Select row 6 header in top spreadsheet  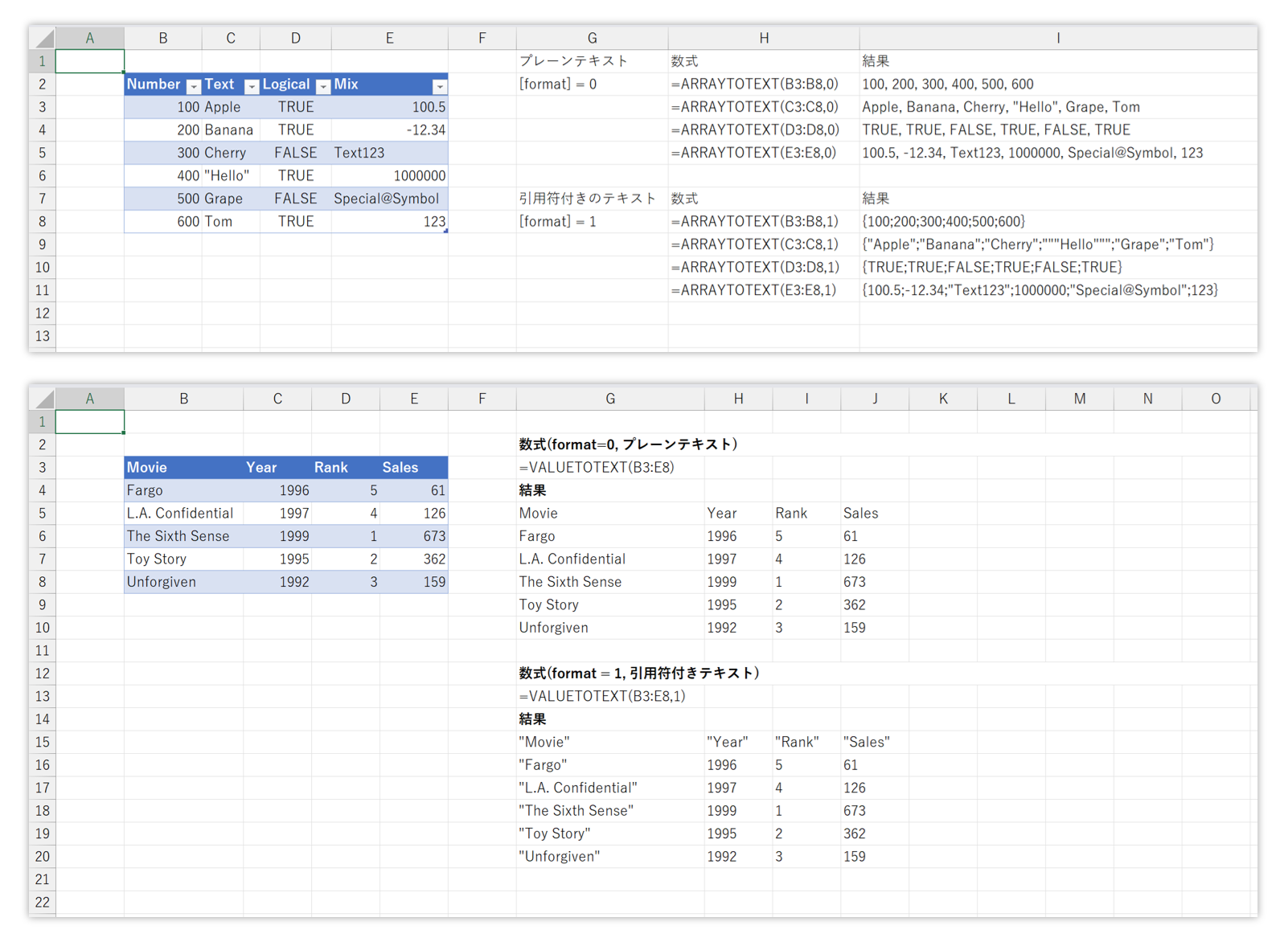[43, 175]
